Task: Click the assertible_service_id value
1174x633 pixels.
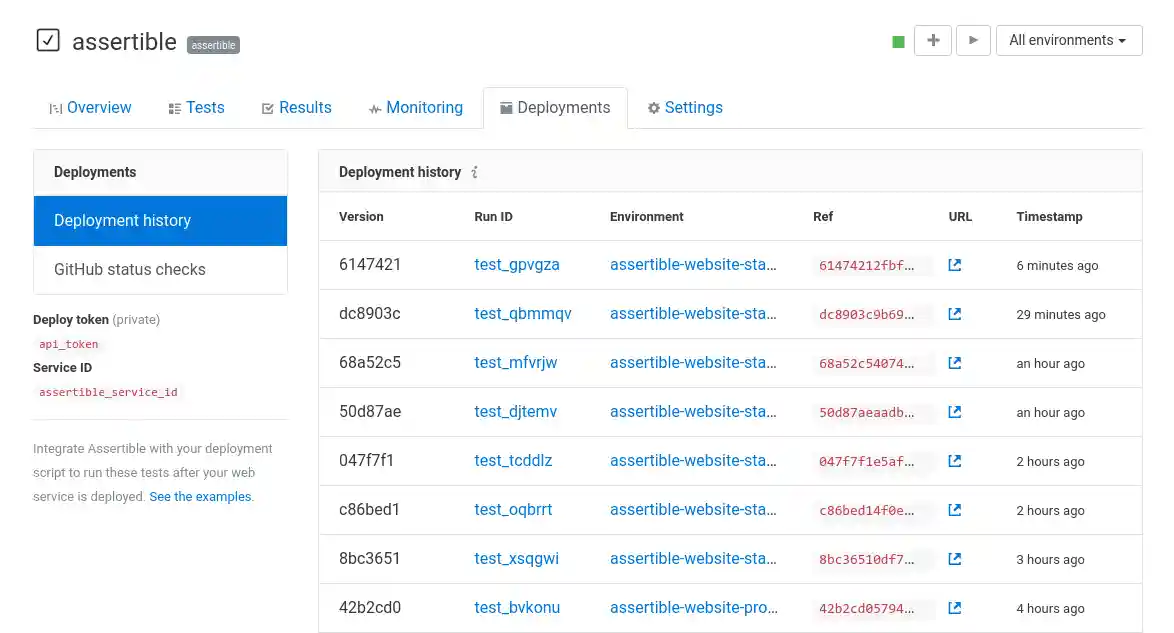Action: pyautogui.click(x=108, y=393)
